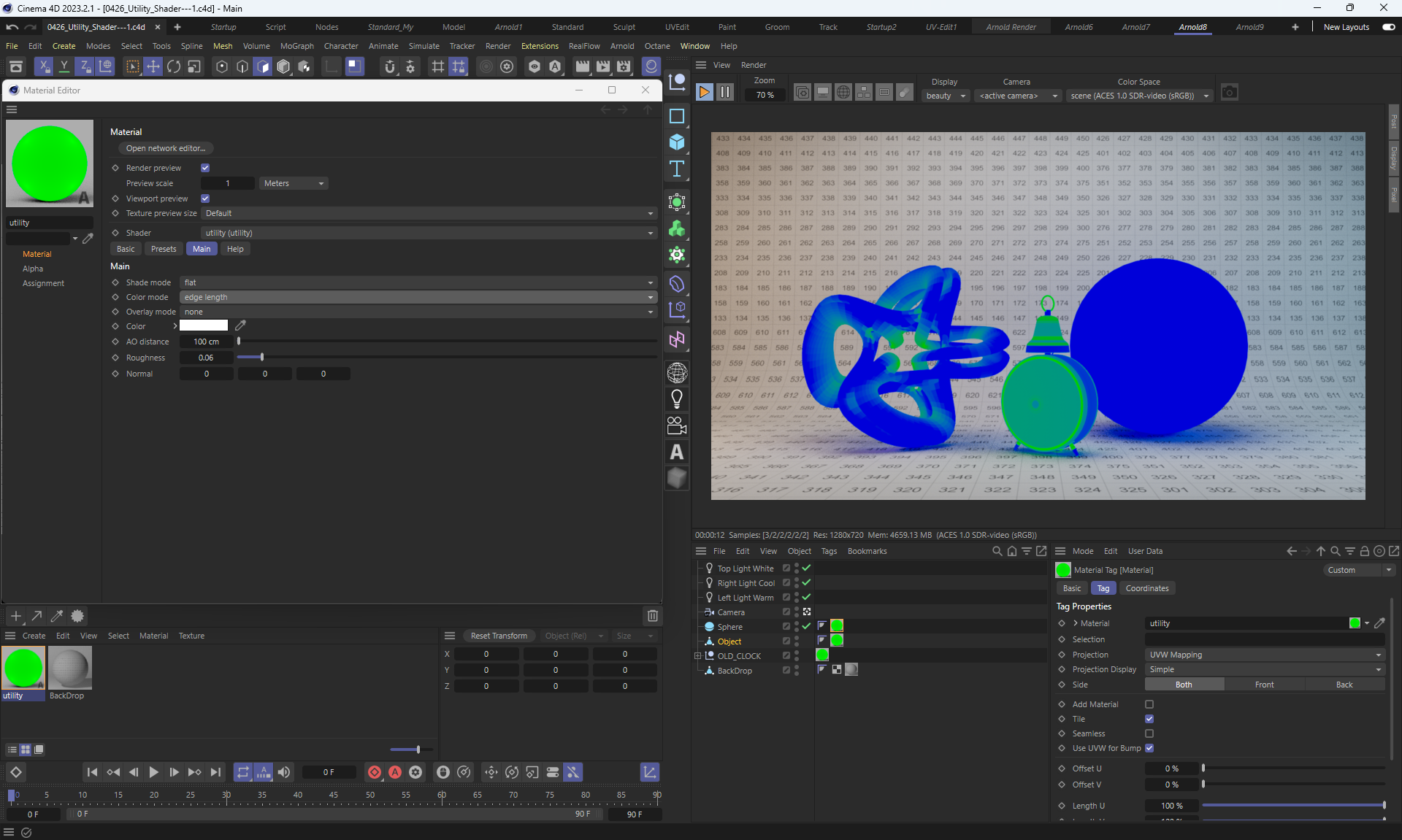
Task: Click the Open network editor button
Action: point(166,148)
